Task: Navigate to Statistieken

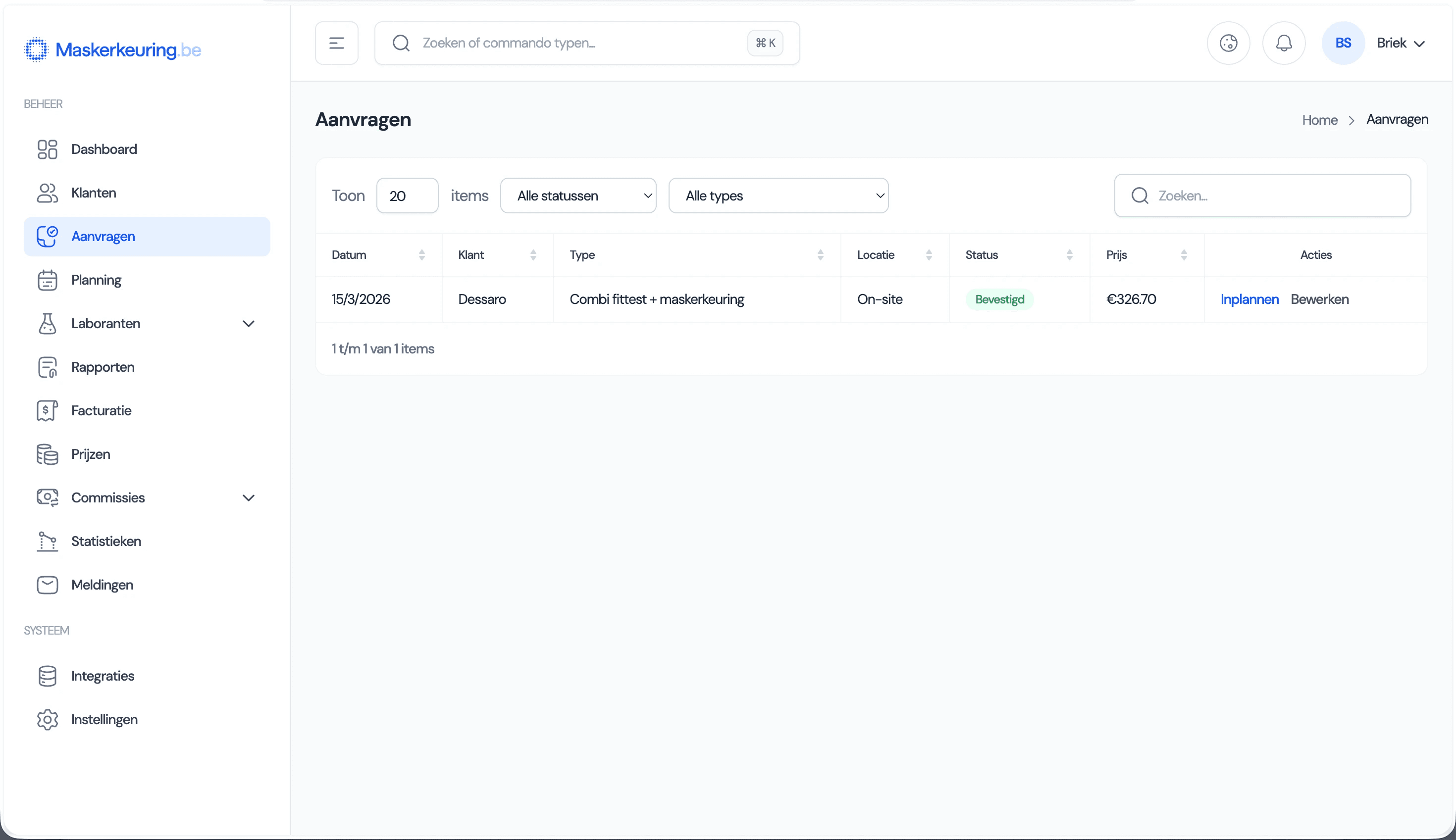Action: click(x=105, y=541)
